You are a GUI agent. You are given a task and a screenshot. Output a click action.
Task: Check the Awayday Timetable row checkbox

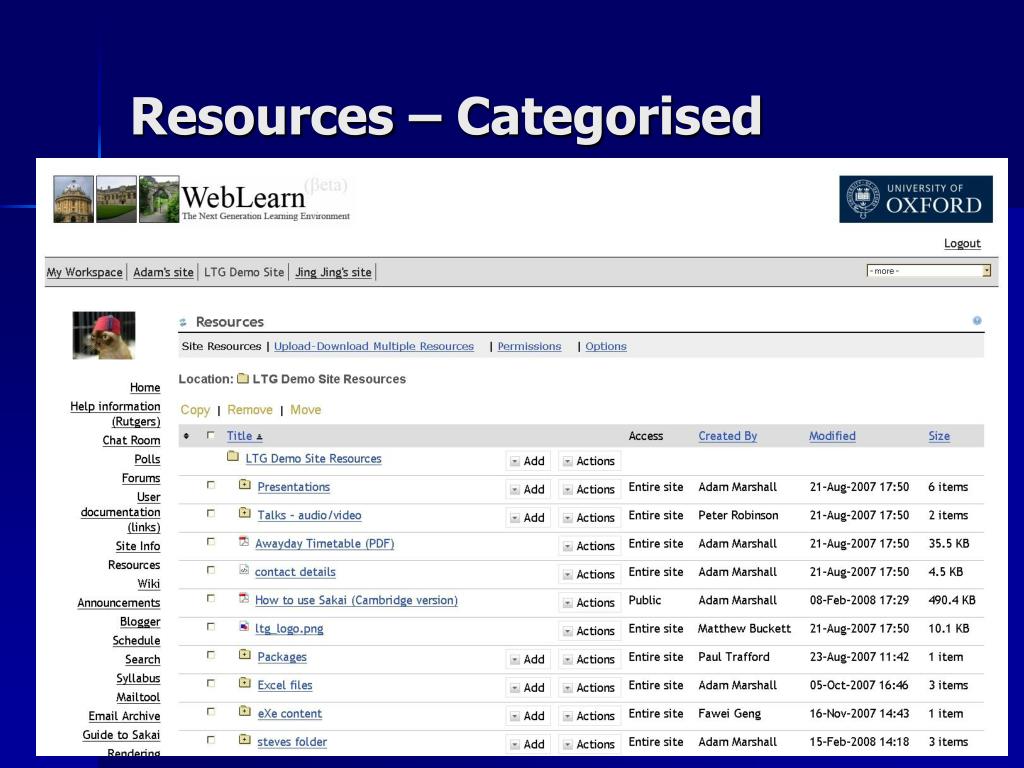coord(210,541)
